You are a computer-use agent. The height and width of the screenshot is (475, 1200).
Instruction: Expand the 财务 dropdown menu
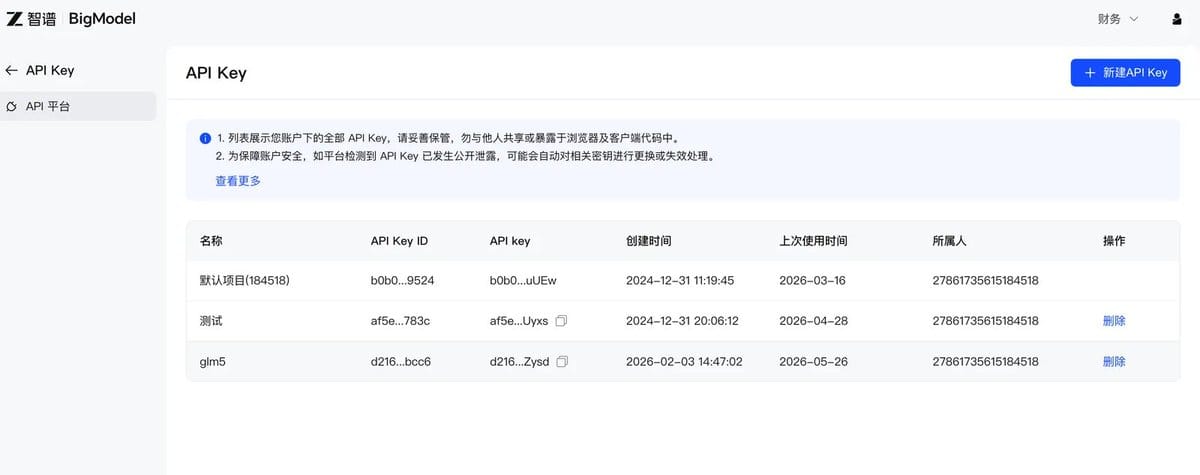[x=1118, y=19]
